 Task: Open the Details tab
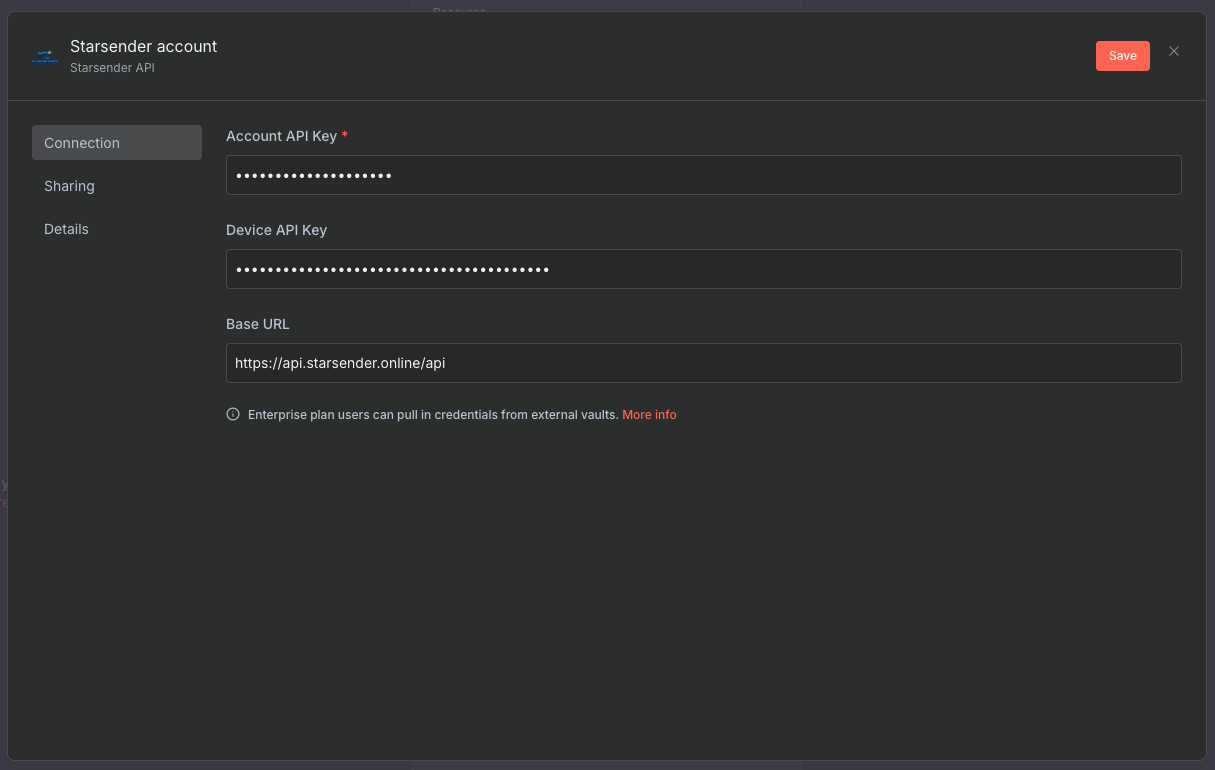click(x=117, y=229)
